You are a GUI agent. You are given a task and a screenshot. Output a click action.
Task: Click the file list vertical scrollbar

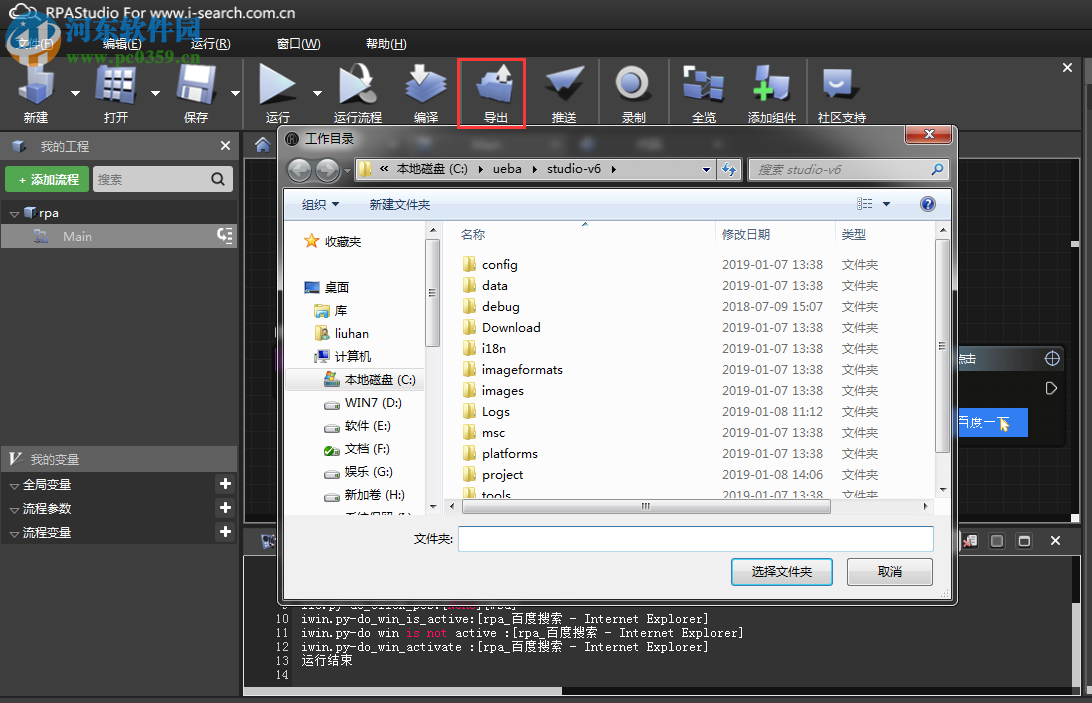tap(942, 346)
